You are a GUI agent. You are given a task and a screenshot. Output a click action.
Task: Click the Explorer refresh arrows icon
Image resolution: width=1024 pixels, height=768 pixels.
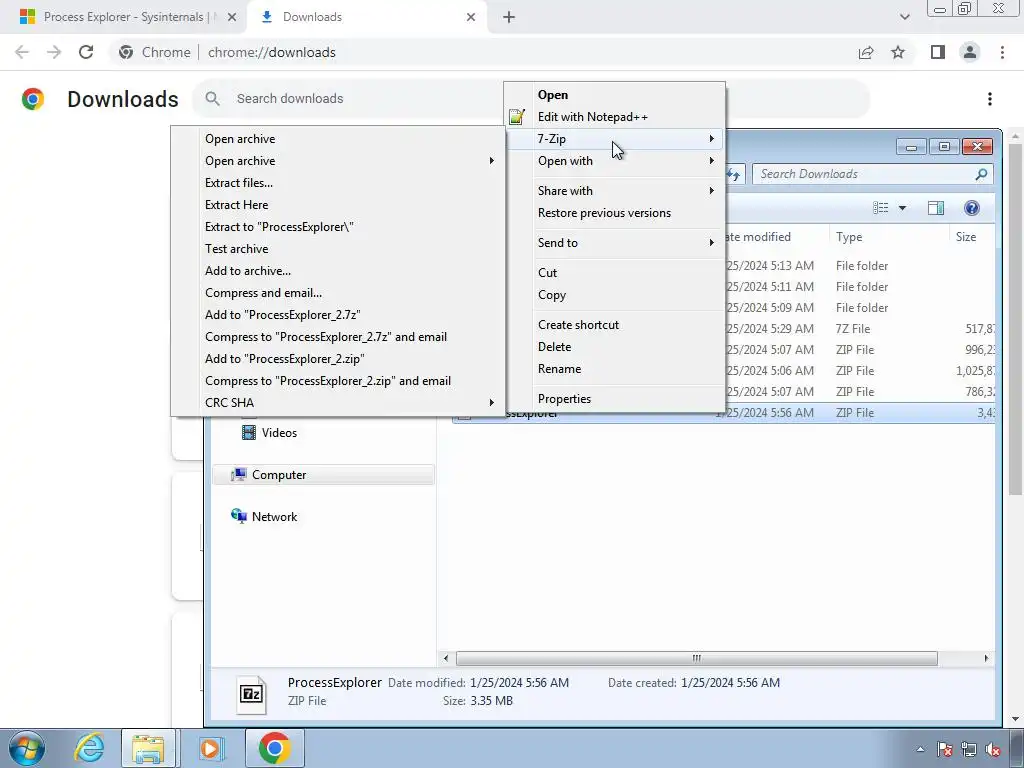pos(734,174)
